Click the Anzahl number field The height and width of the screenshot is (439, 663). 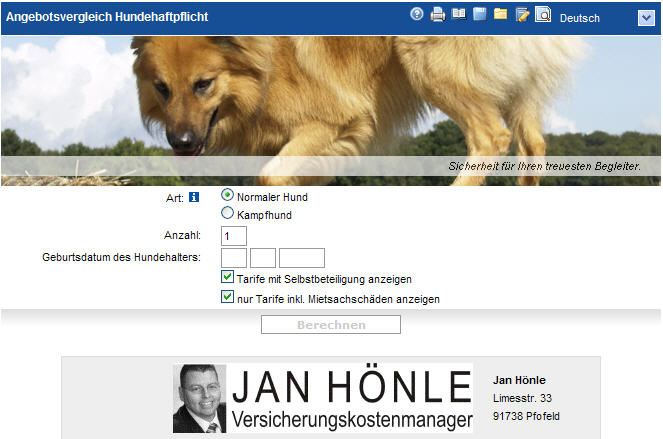233,236
